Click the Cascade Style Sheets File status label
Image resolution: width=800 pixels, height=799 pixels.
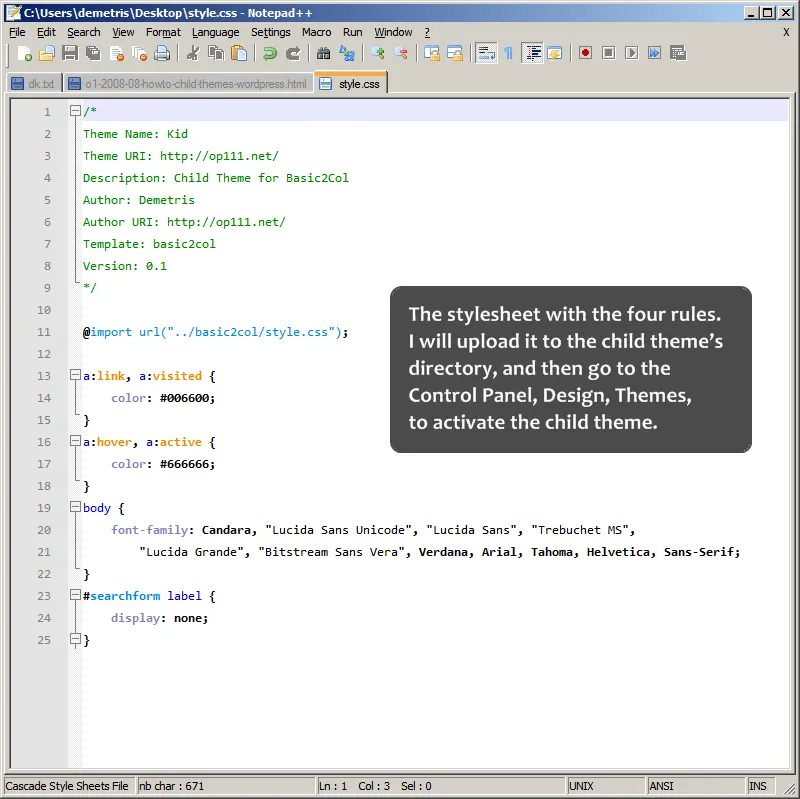pyautogui.click(x=69, y=786)
